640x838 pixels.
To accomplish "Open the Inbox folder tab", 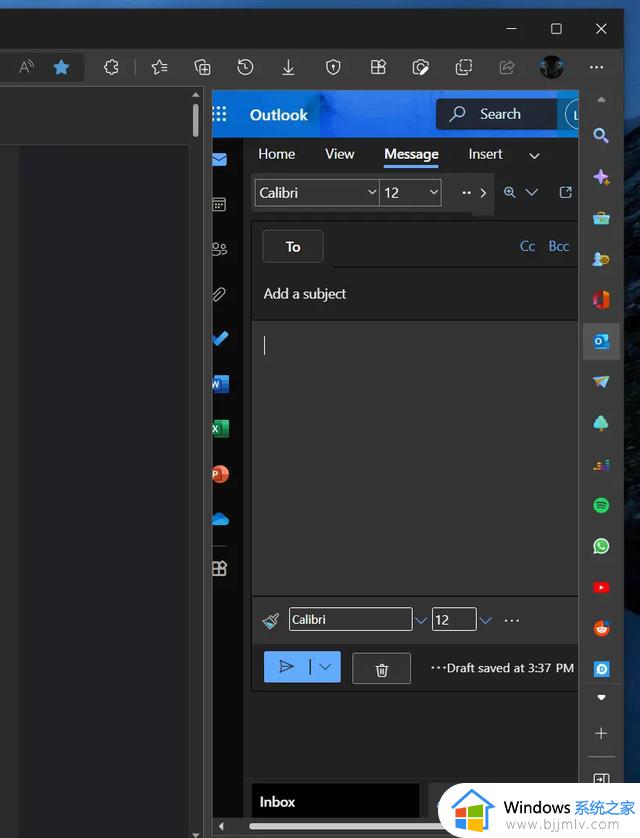I will tap(335, 801).
